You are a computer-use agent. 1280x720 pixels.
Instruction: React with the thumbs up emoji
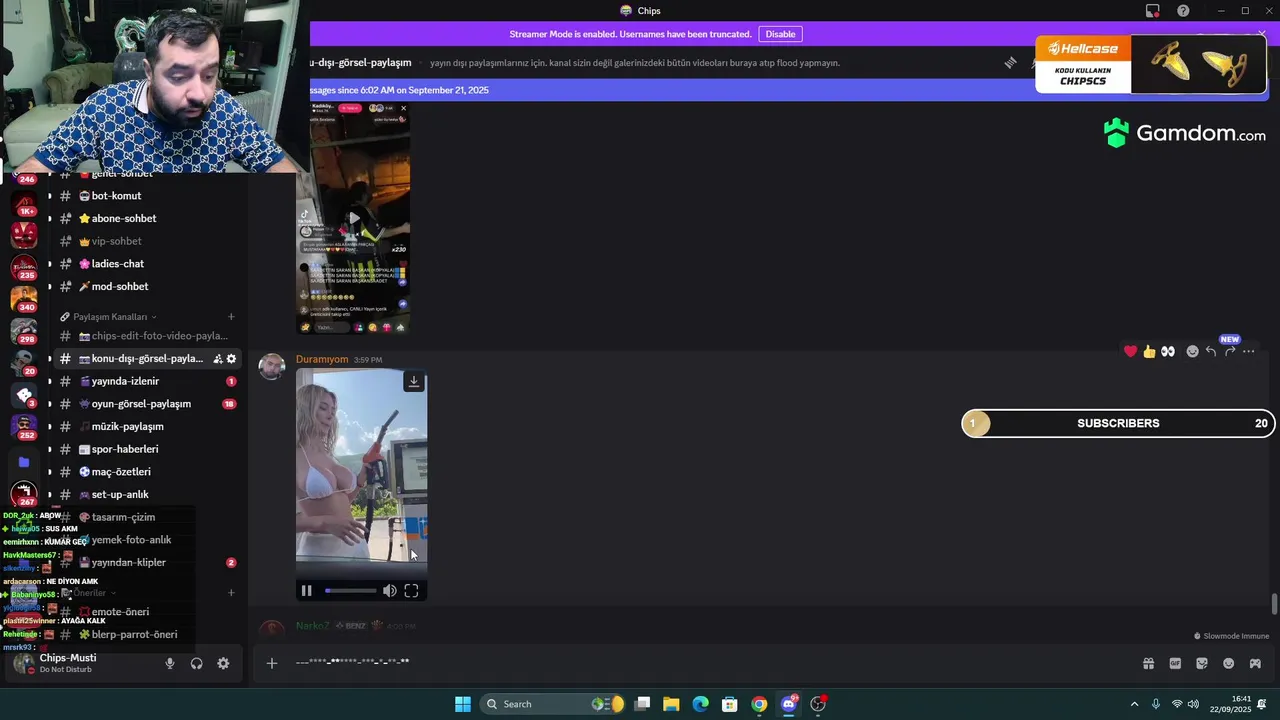tap(1149, 351)
